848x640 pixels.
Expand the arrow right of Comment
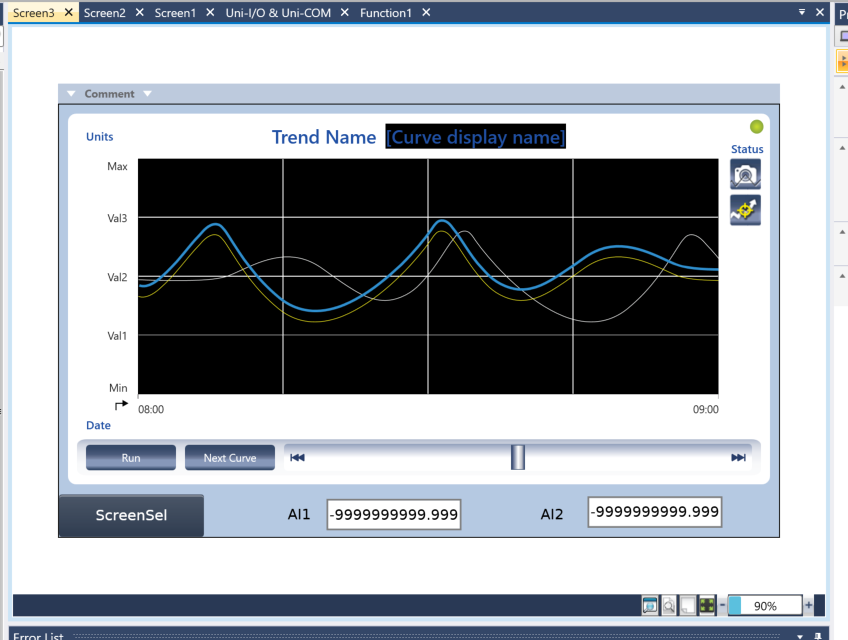click(x=148, y=94)
